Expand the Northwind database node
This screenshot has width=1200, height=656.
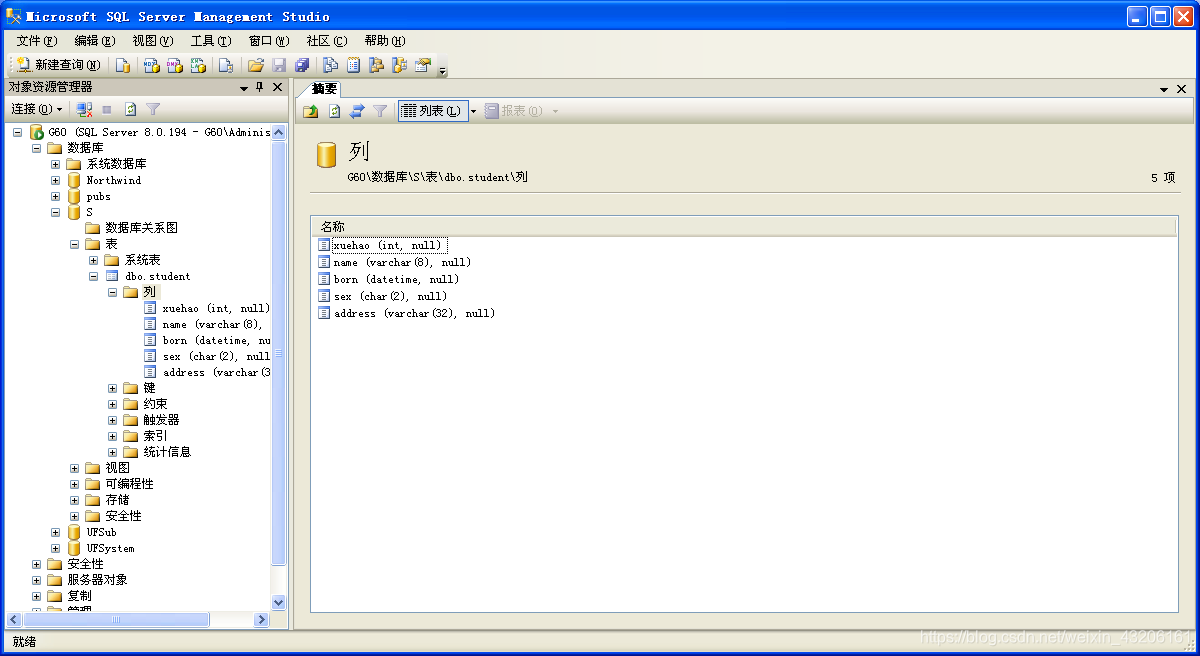pyautogui.click(x=56, y=180)
